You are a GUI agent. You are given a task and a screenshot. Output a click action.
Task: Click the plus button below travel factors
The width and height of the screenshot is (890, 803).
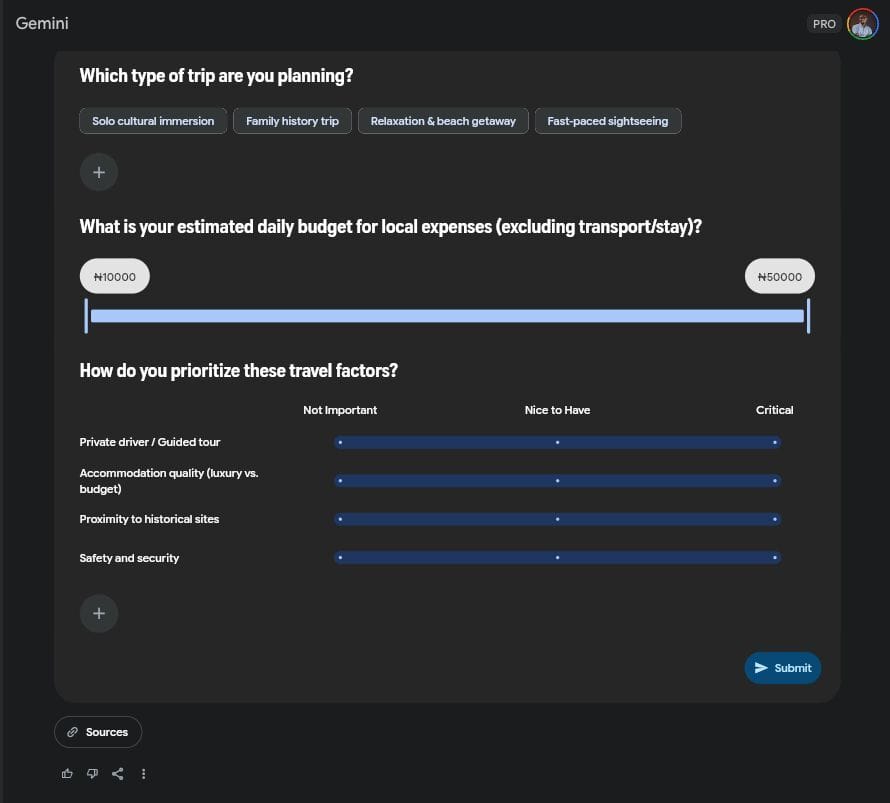99,613
